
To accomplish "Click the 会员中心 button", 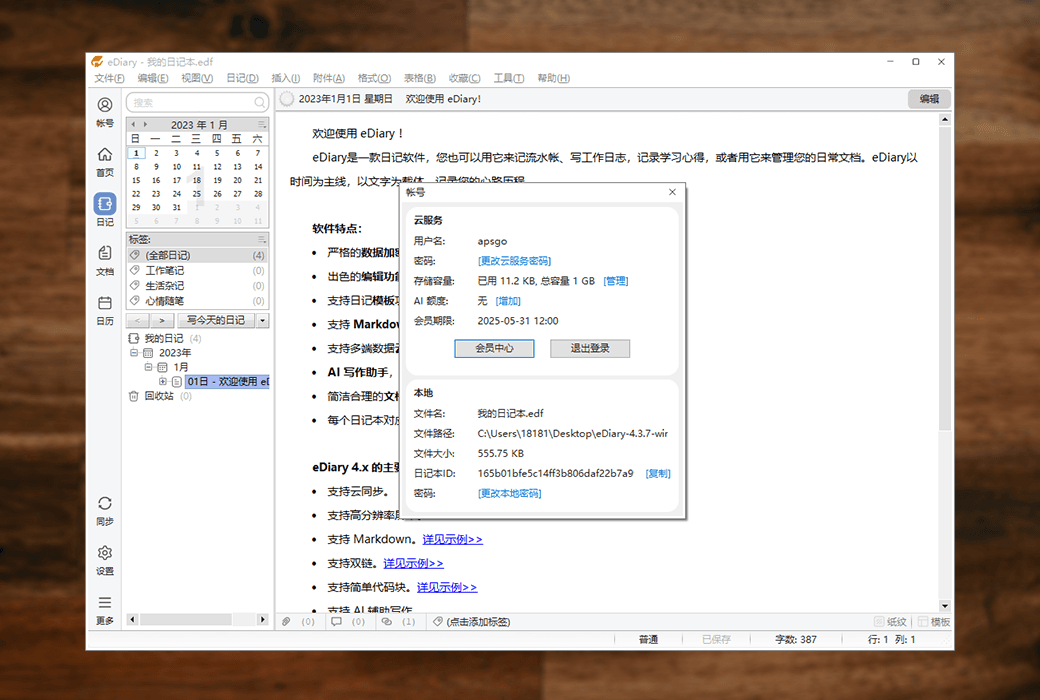I will pos(494,348).
